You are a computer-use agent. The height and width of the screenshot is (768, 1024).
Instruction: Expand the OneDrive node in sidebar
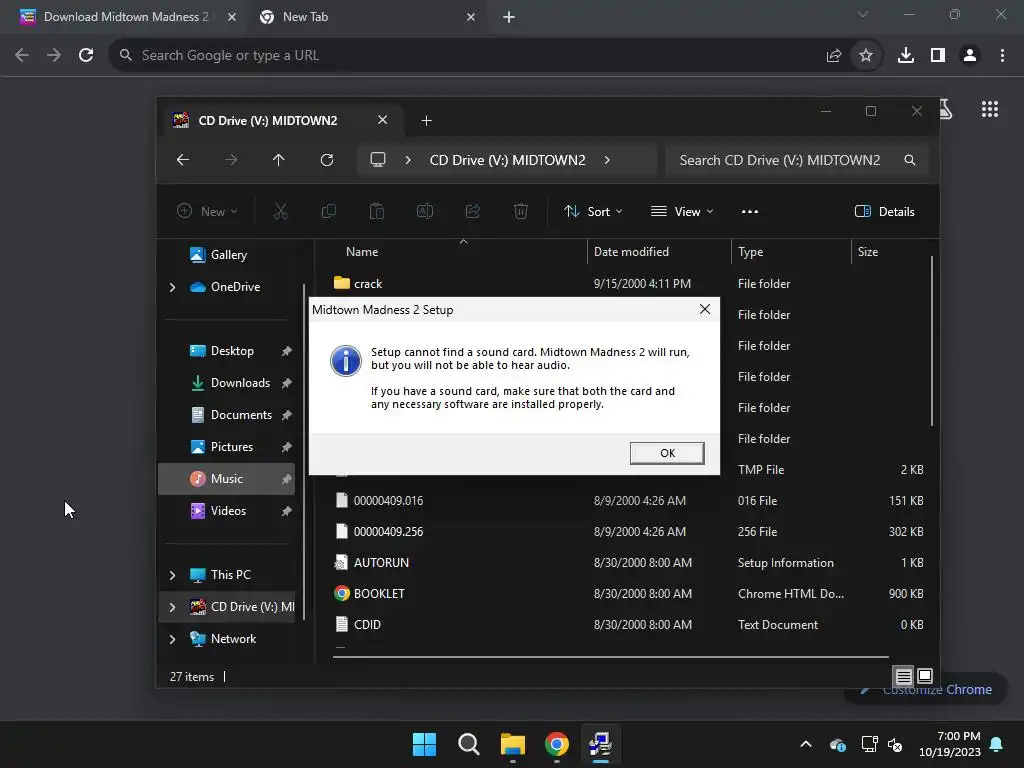[x=172, y=287]
